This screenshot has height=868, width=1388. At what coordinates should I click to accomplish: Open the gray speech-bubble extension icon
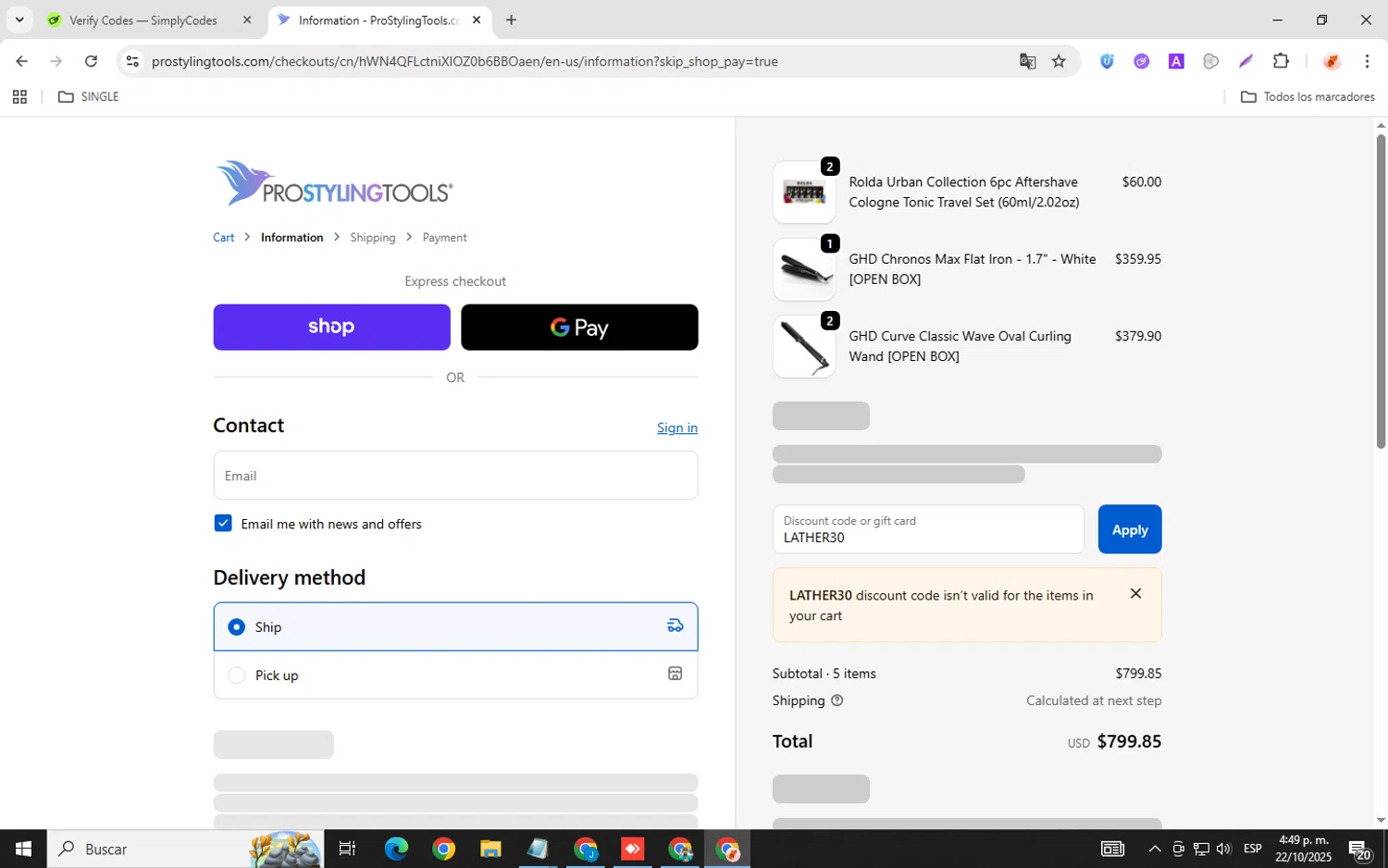click(x=1210, y=61)
